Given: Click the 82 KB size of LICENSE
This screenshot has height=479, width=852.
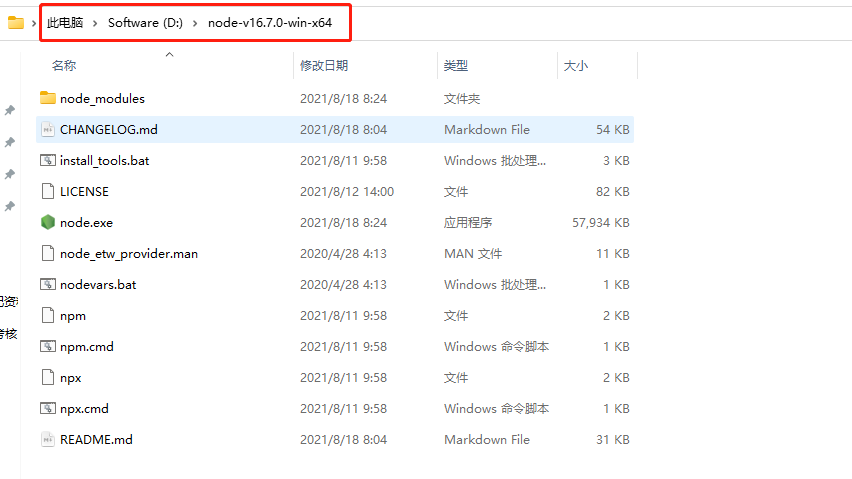Looking at the screenshot, I should click(612, 192).
